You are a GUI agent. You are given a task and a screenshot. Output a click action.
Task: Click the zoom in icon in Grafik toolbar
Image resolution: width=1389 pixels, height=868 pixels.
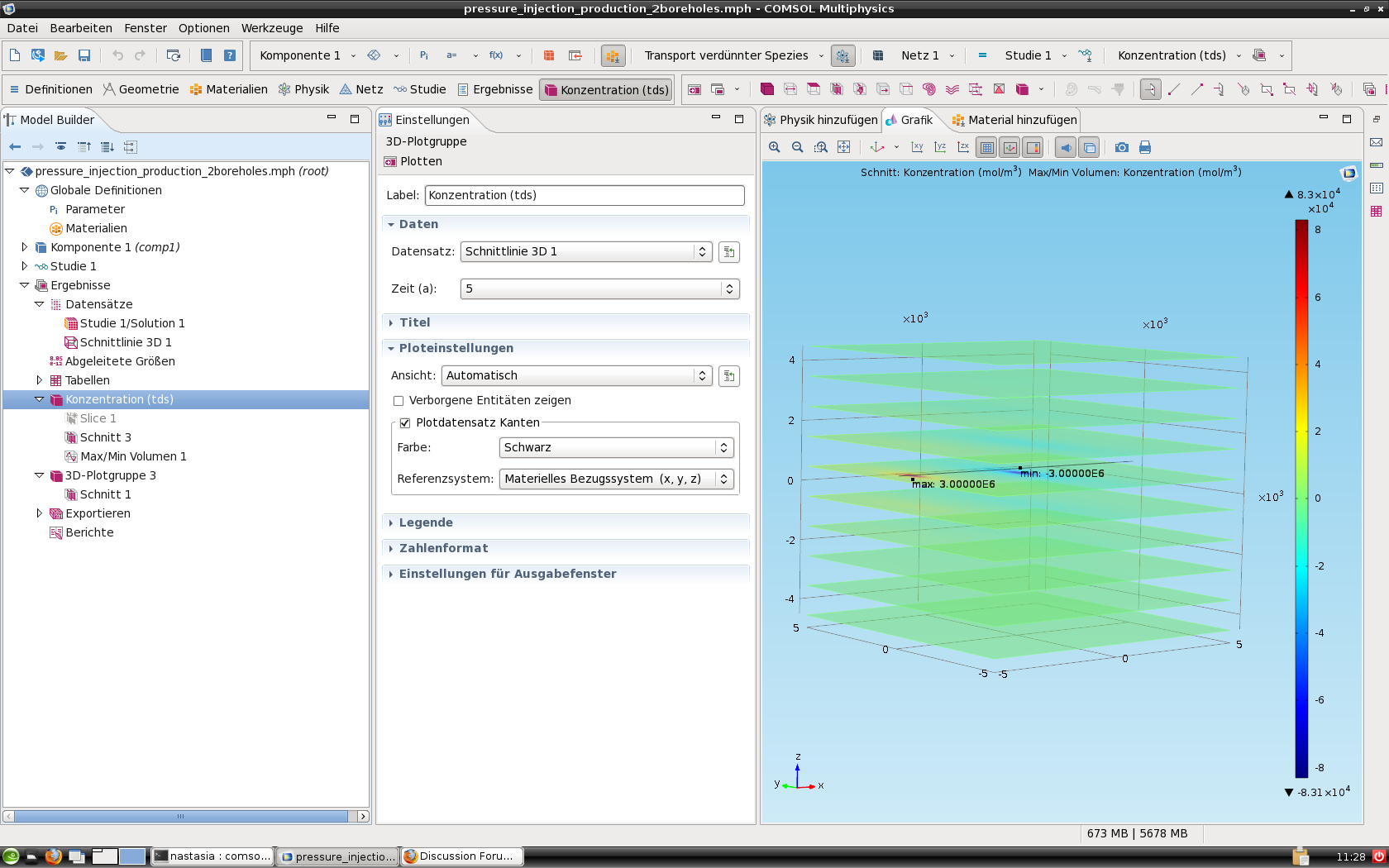pyautogui.click(x=775, y=147)
